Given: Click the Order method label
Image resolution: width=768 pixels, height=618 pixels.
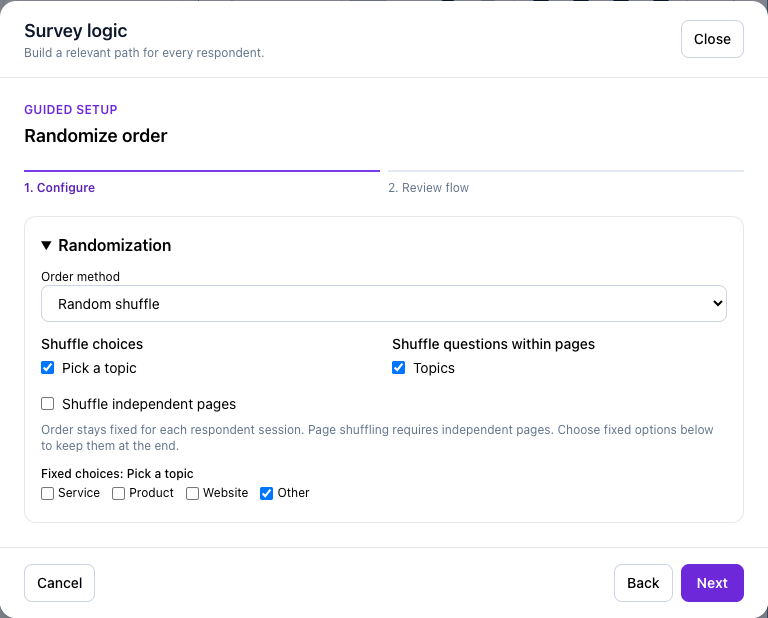Looking at the screenshot, I should click(x=80, y=277).
